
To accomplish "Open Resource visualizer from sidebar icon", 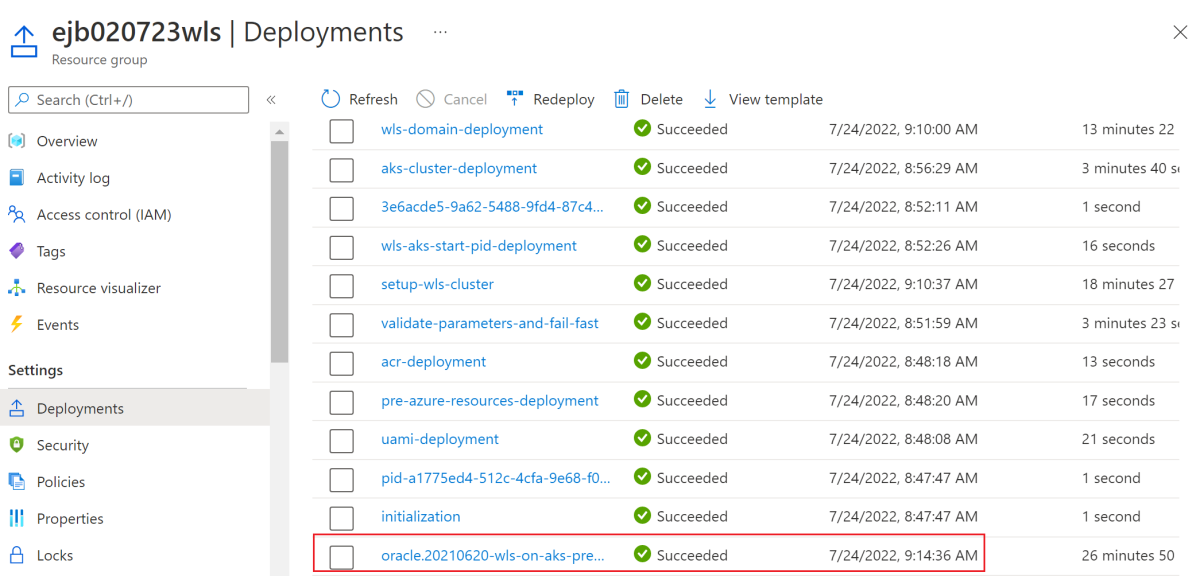I will tap(17, 288).
